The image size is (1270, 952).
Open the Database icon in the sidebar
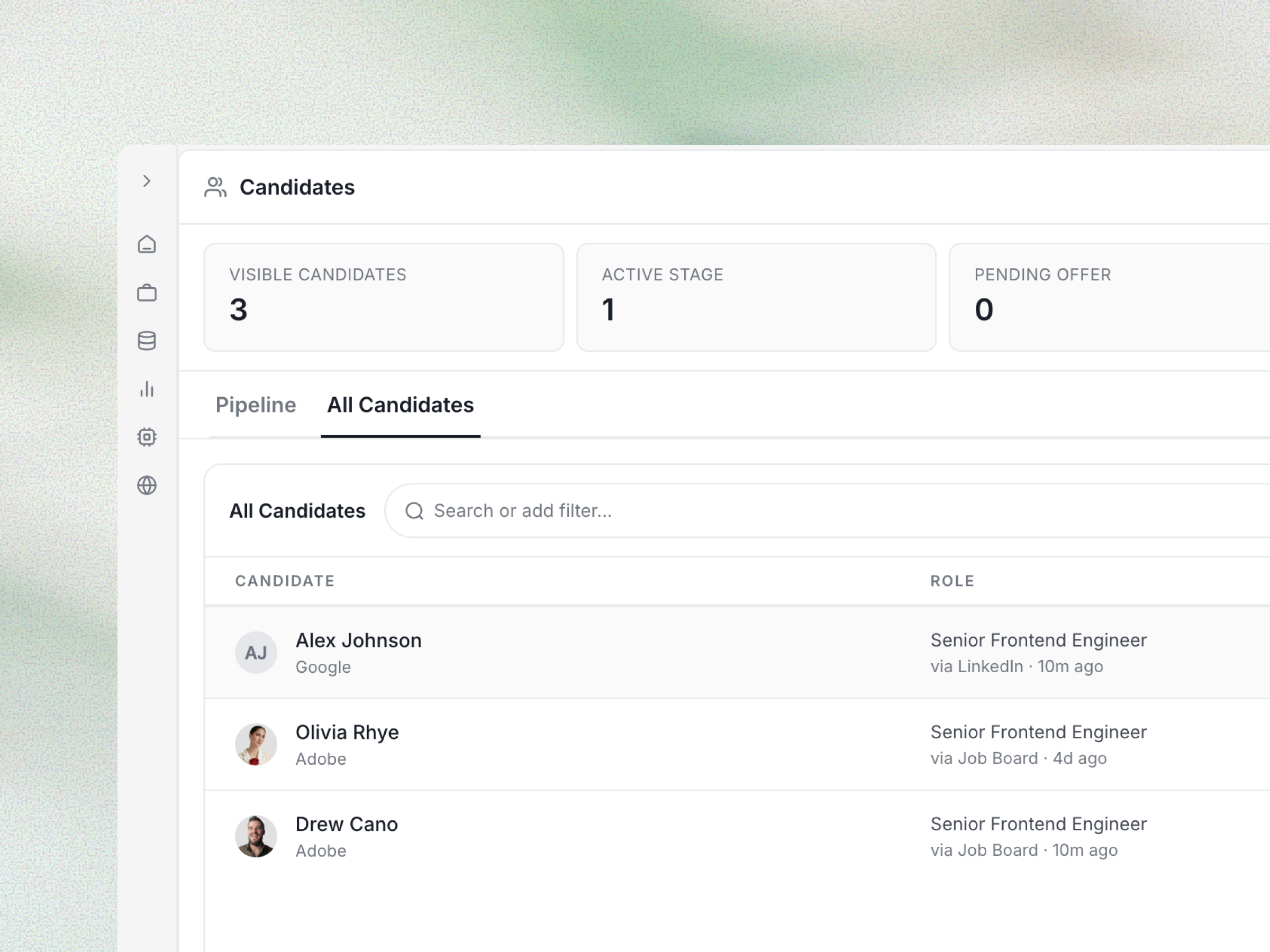pyautogui.click(x=148, y=341)
